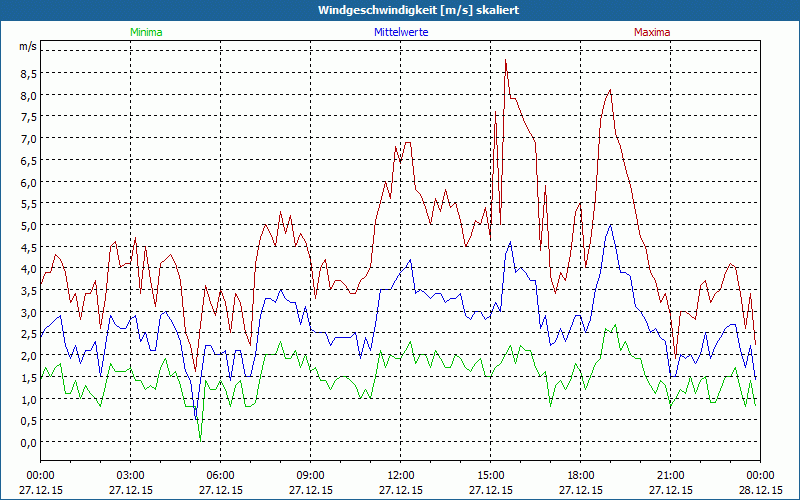Click the 5,0 y-axis value
Image resolution: width=800 pixels, height=500 pixels.
[x=29, y=226]
